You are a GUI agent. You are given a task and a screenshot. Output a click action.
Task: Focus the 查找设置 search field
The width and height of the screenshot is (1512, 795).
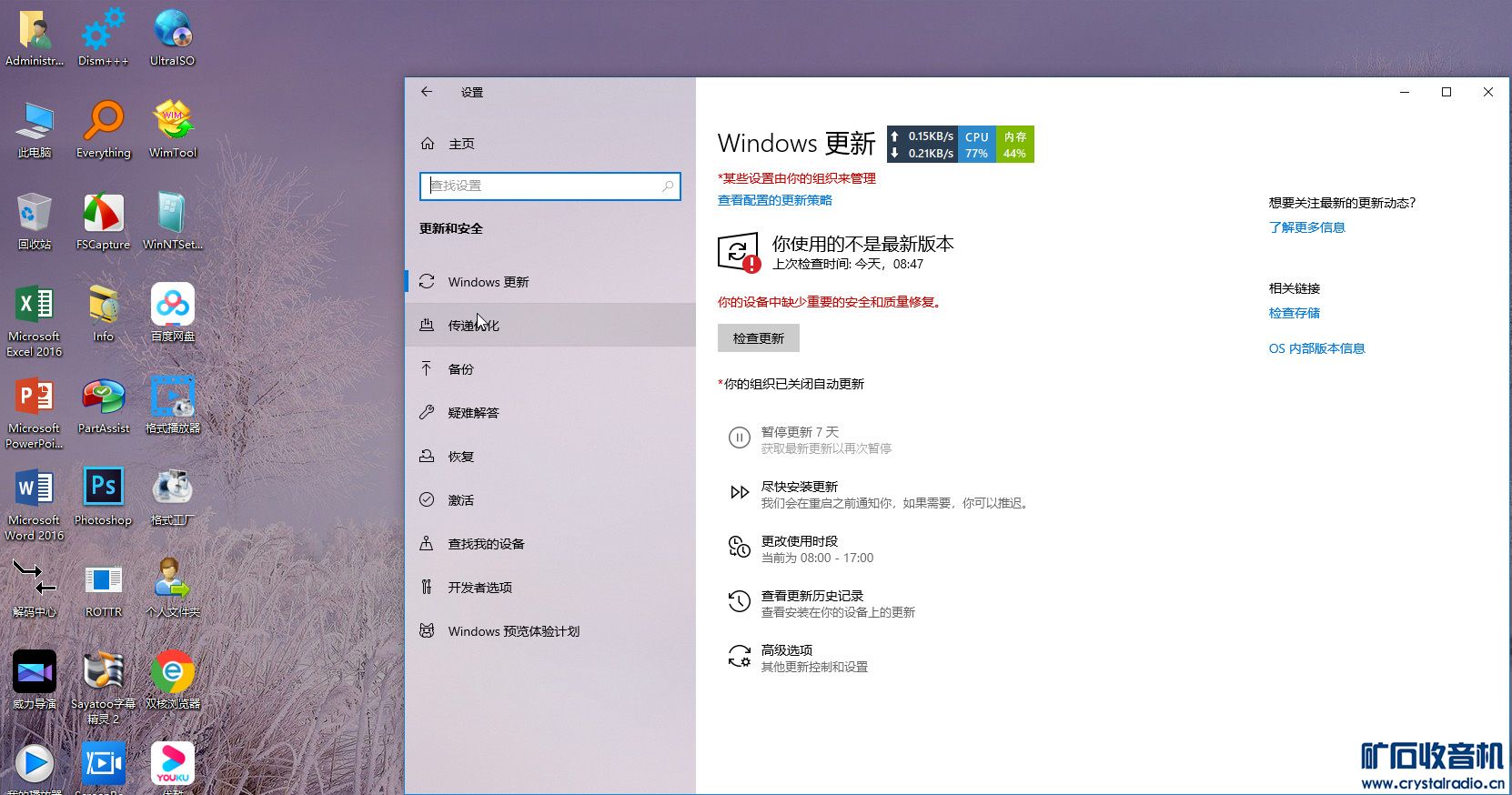(550, 186)
